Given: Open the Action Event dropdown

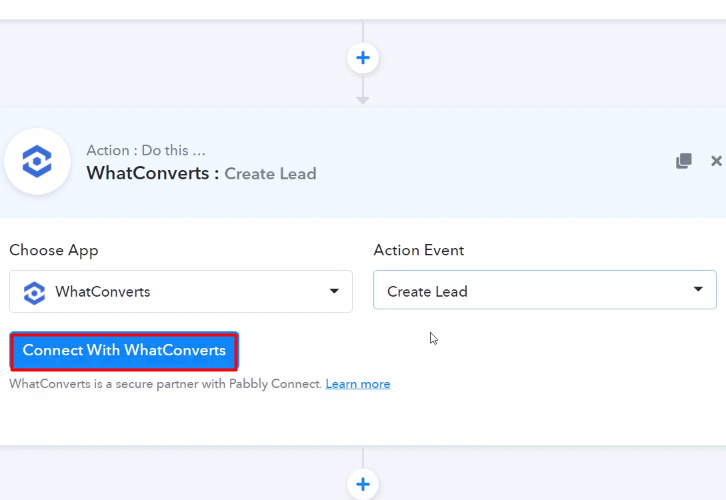Looking at the screenshot, I should tap(545, 290).
